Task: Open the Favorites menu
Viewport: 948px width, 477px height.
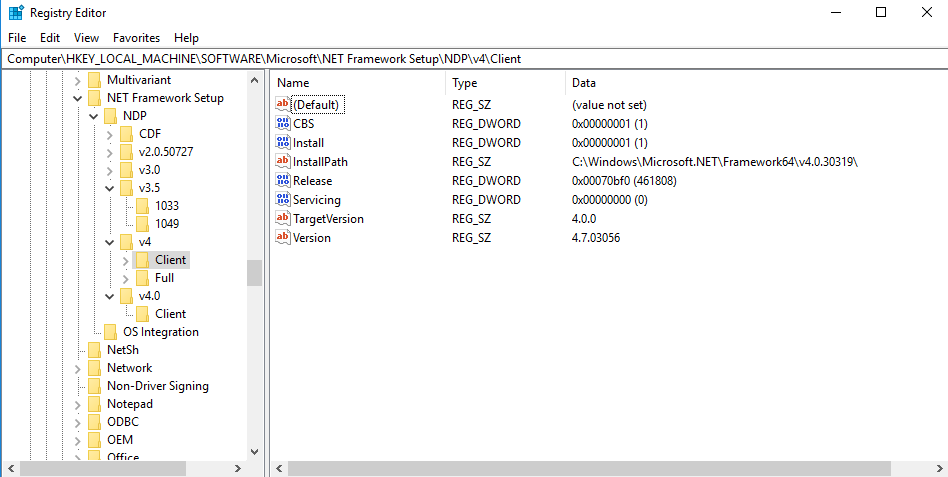Action: [137, 37]
